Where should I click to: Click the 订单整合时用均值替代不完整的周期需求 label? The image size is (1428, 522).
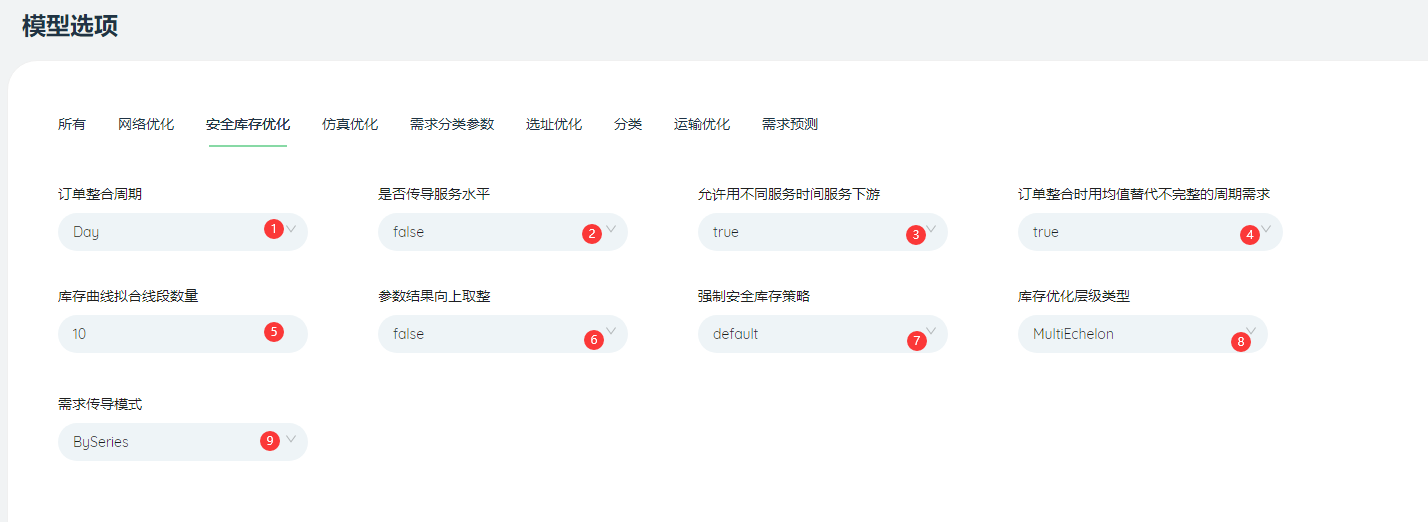(x=1144, y=195)
